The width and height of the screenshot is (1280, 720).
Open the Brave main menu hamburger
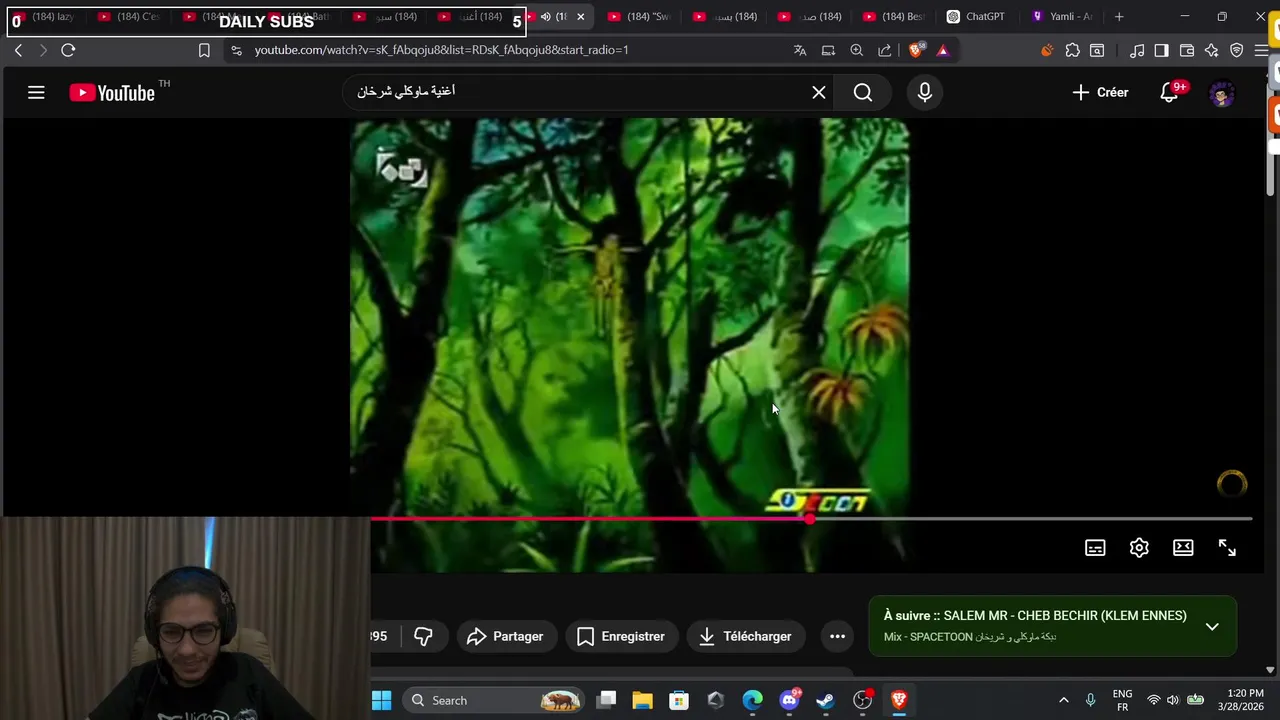click(x=1262, y=50)
